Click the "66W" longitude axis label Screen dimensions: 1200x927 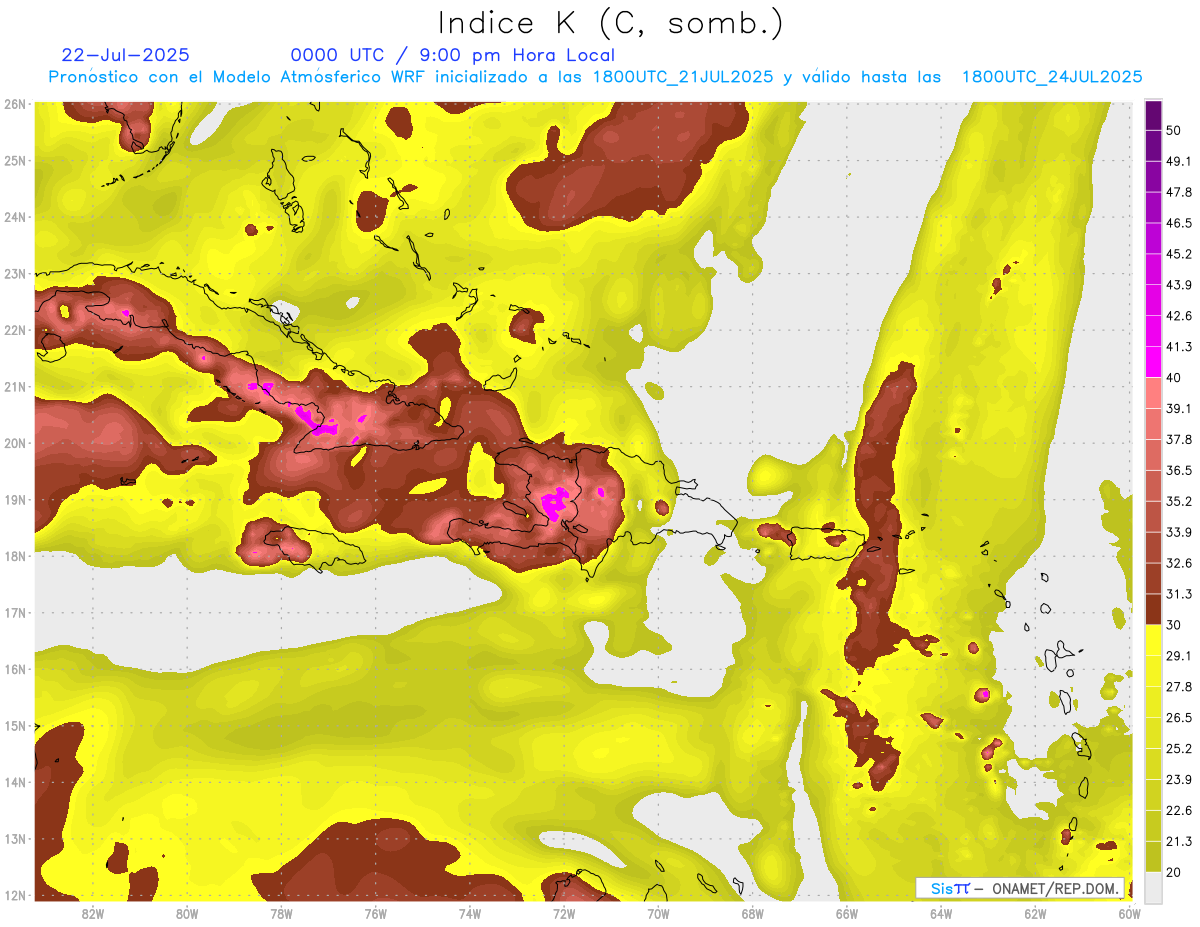[847, 914]
